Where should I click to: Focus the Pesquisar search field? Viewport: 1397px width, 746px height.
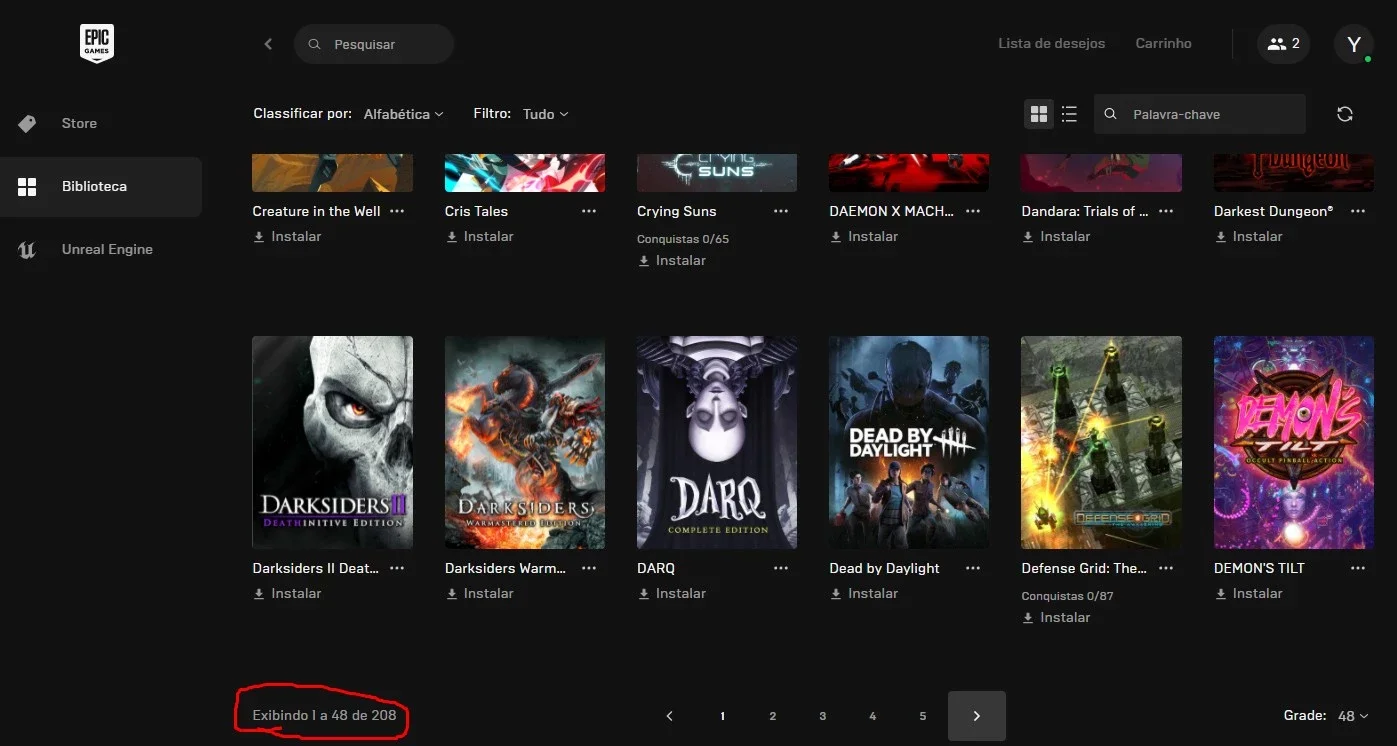[x=374, y=44]
